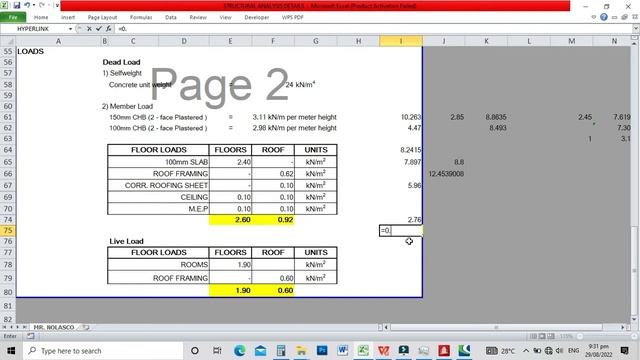Go to last sheet navigation arrow
This screenshot has width=640, height=360.
24,327
